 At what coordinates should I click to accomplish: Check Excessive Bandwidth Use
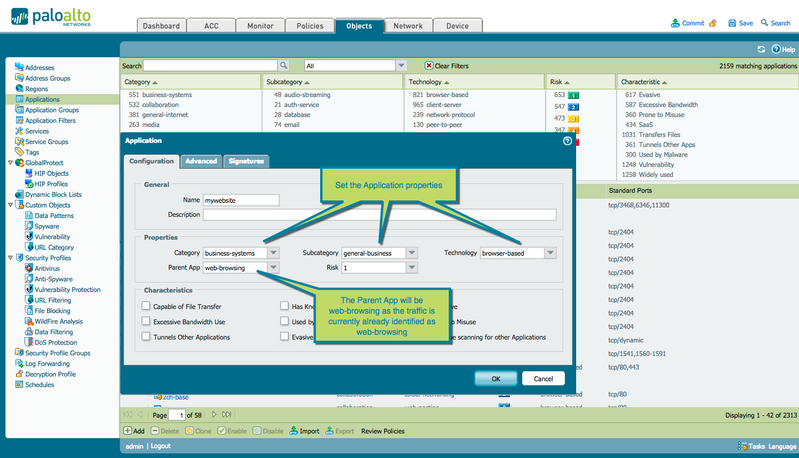[146, 321]
